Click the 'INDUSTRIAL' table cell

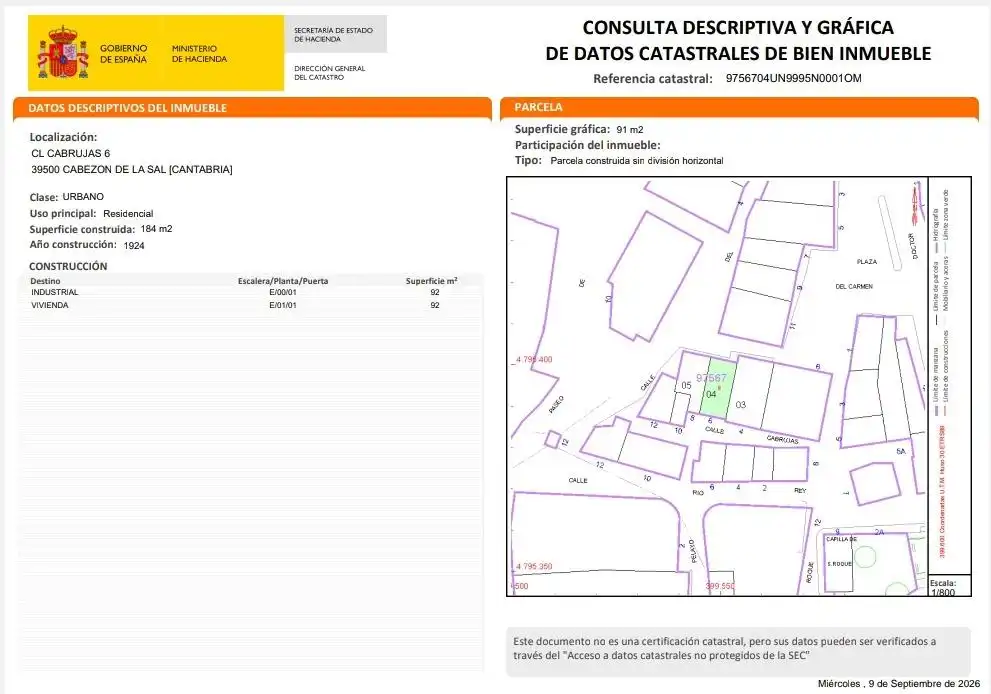click(x=54, y=292)
